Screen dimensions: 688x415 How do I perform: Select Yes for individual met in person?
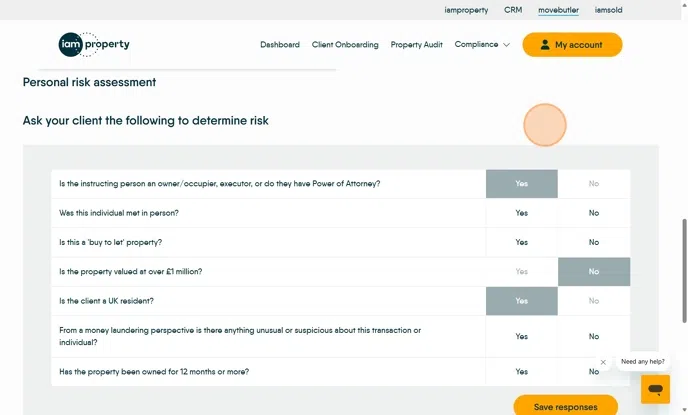(521, 213)
